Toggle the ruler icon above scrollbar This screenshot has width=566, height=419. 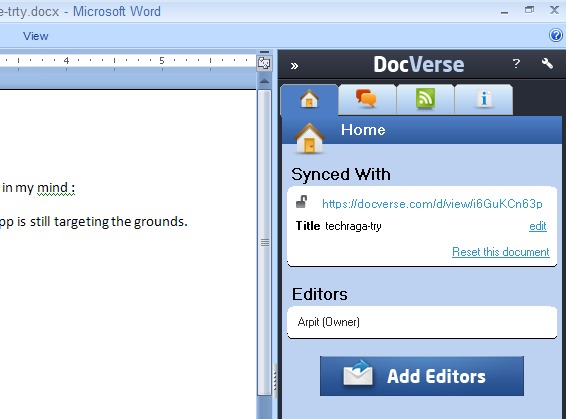(x=264, y=64)
